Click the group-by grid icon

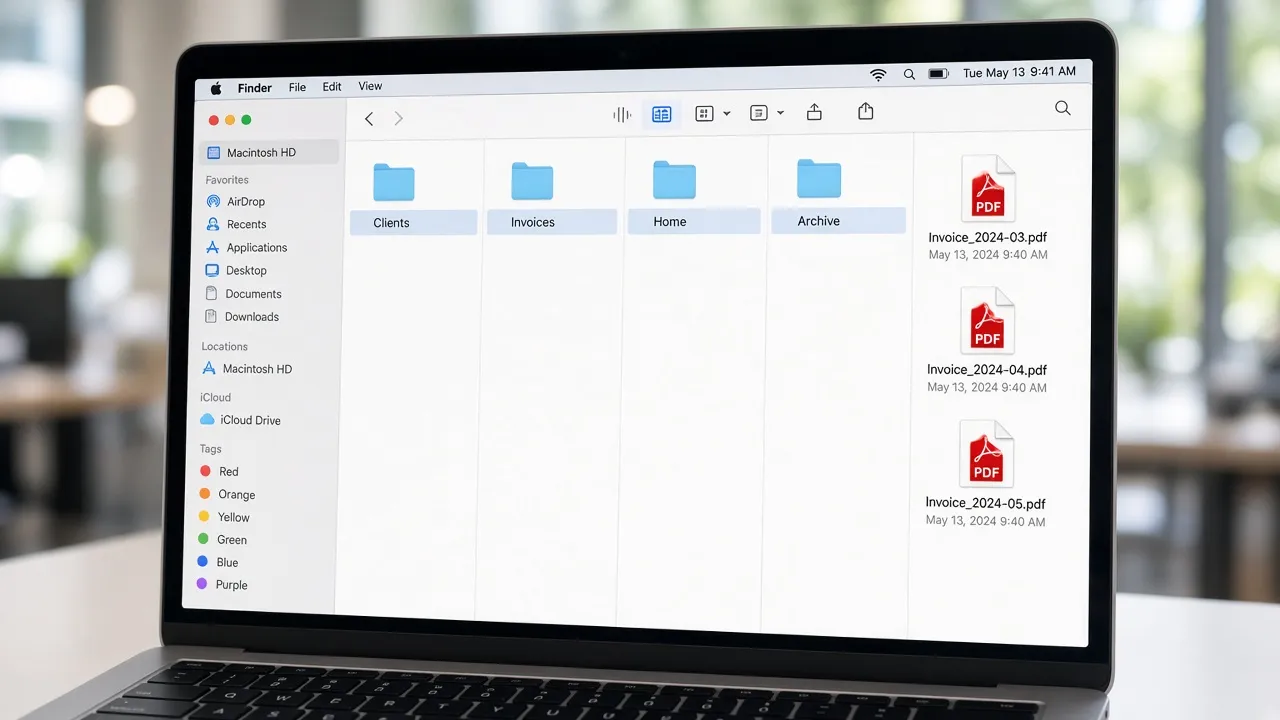click(704, 114)
